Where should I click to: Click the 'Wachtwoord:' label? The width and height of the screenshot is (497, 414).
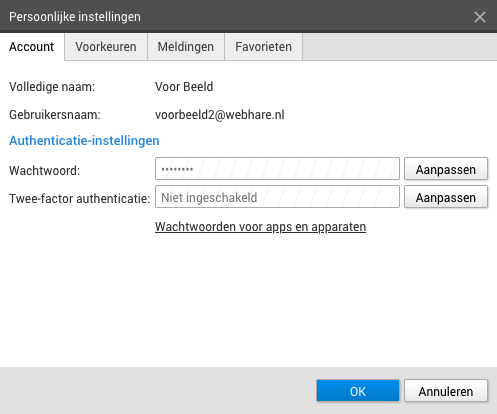44,171
